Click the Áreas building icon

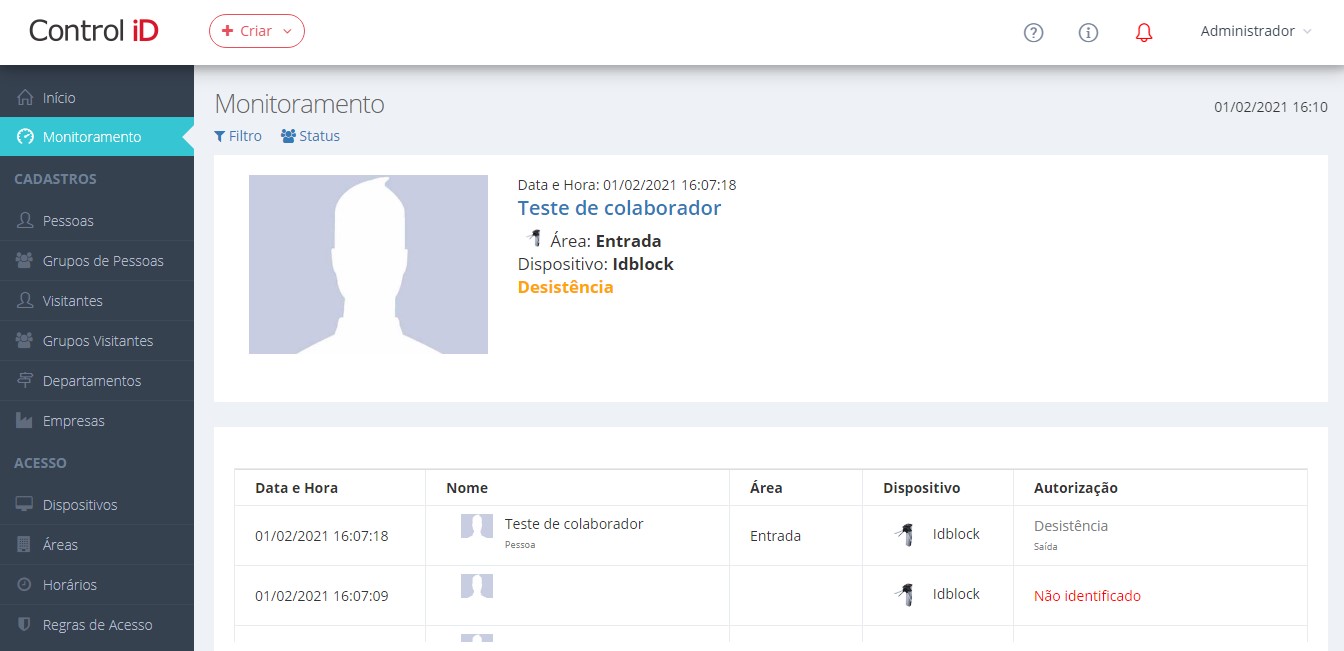26,545
